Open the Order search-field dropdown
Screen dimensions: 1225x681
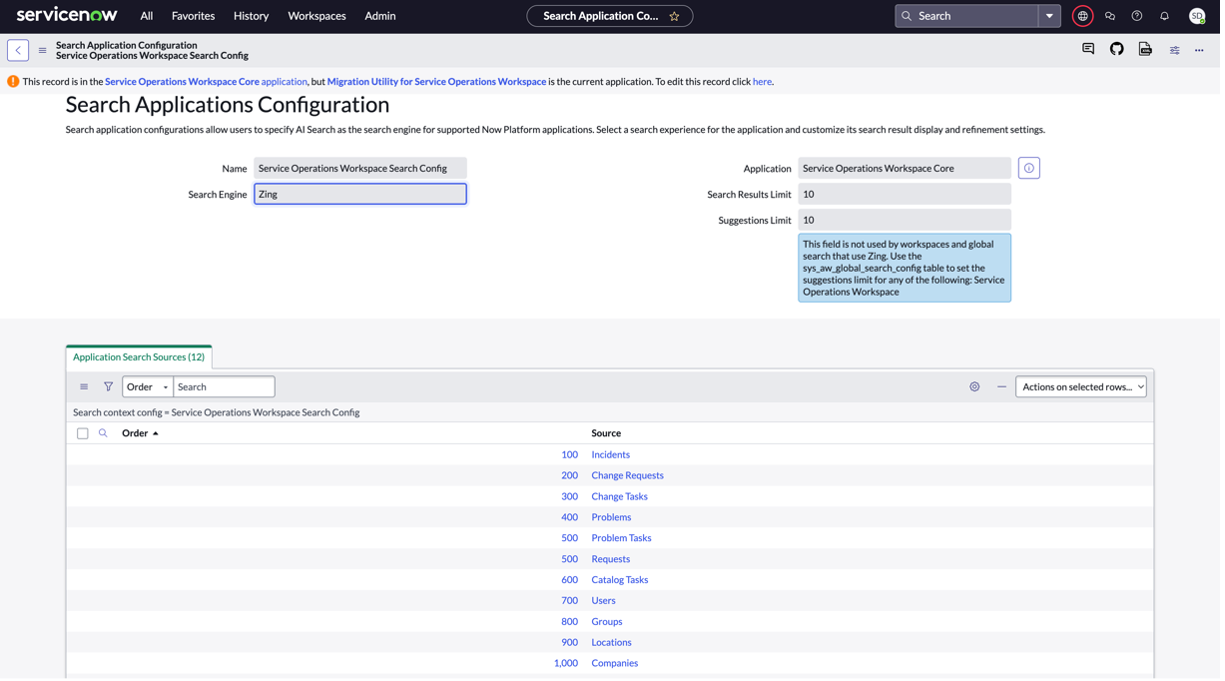point(148,388)
